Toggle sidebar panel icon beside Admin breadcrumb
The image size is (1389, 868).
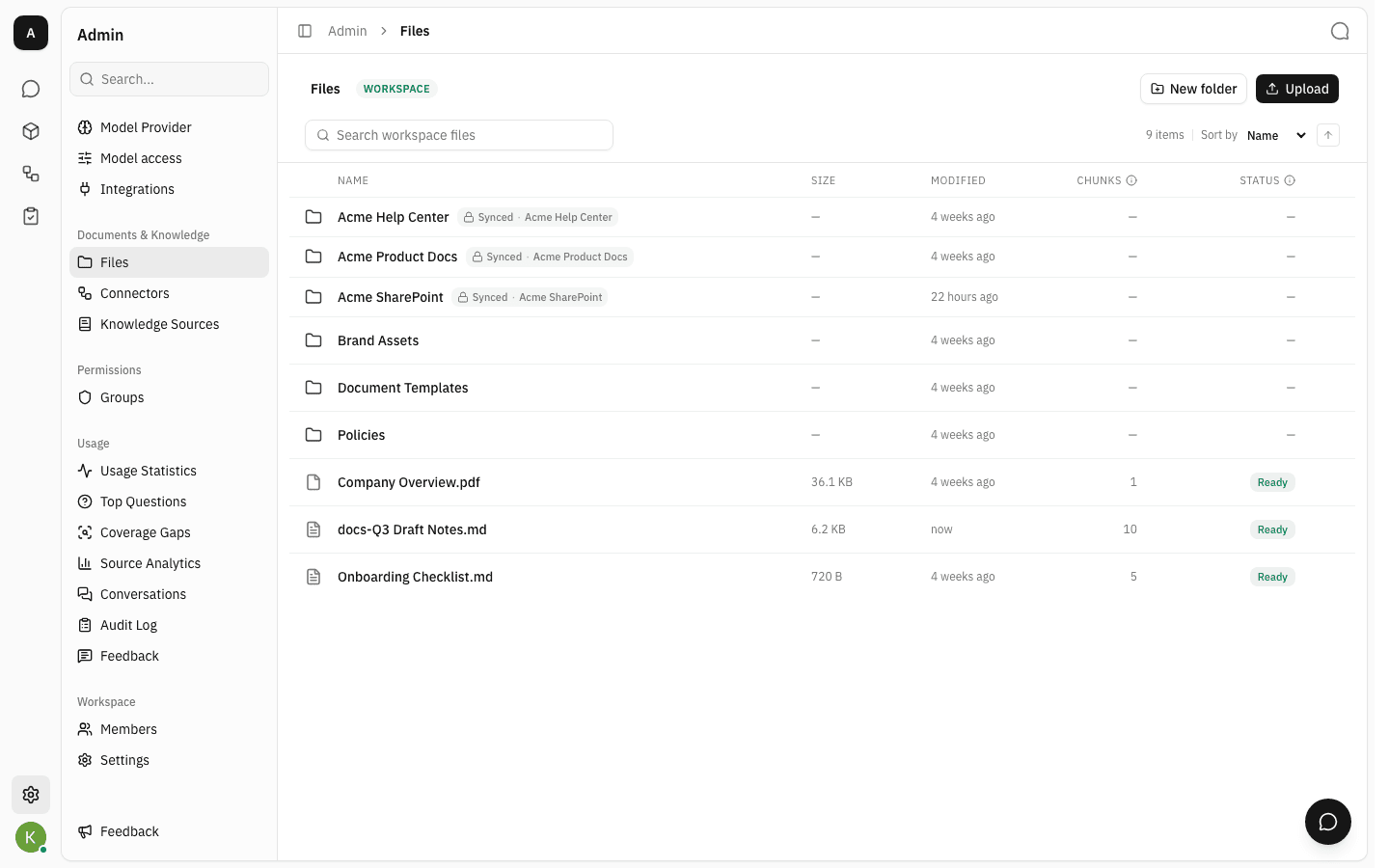tap(305, 31)
